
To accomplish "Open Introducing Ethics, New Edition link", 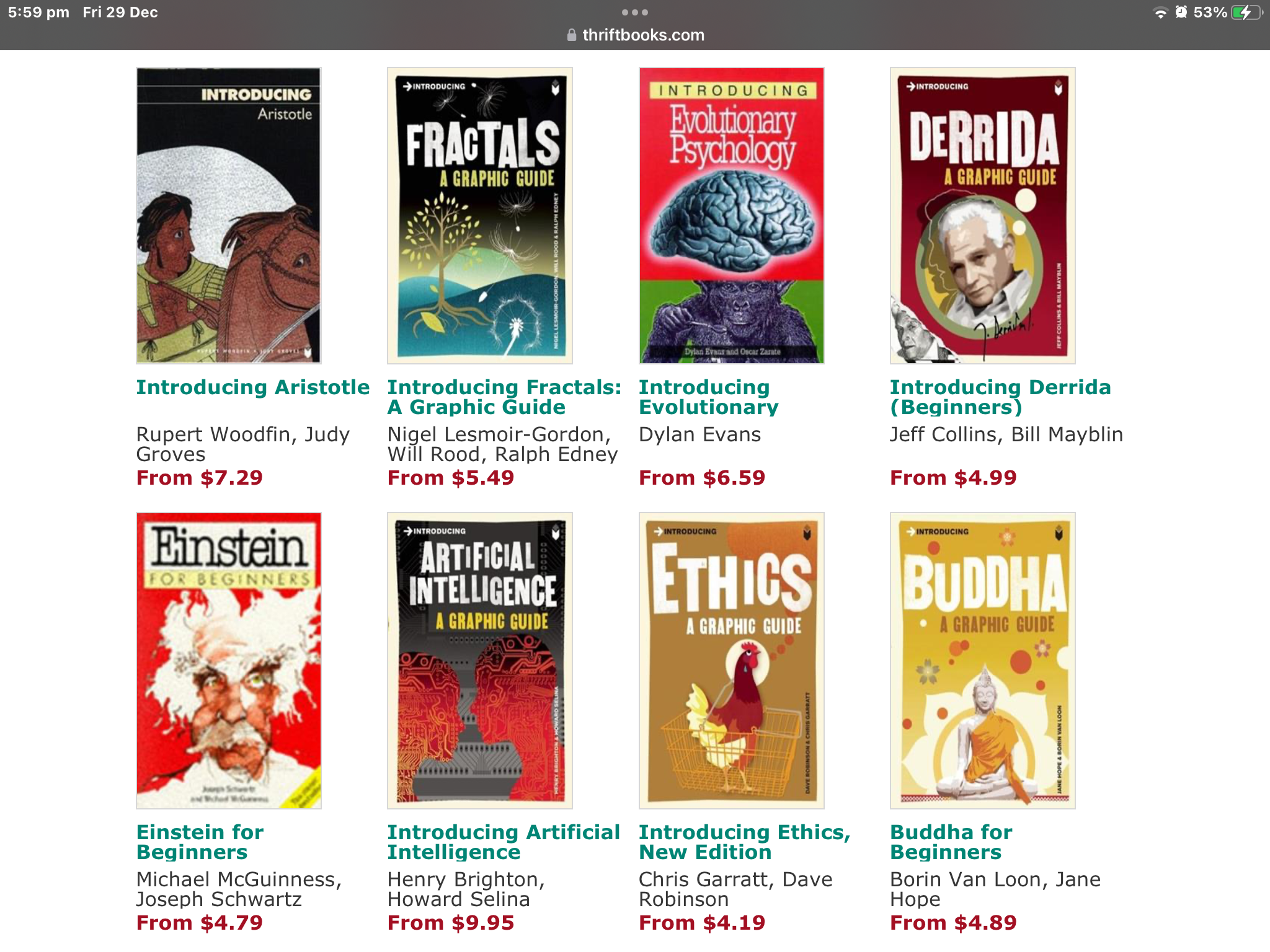I will (x=745, y=842).
